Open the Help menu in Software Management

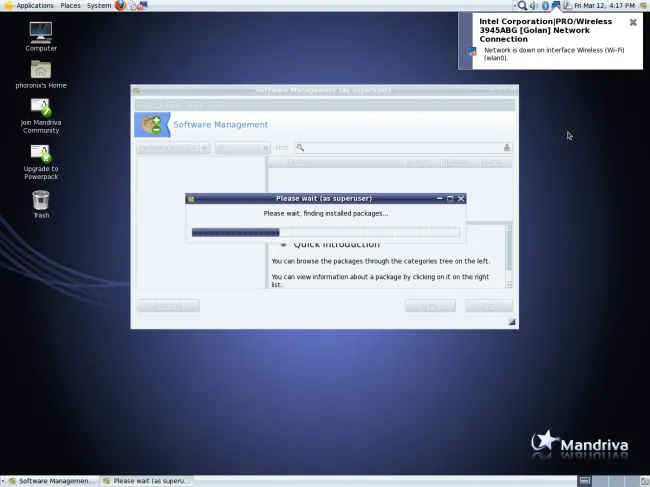(x=215, y=105)
